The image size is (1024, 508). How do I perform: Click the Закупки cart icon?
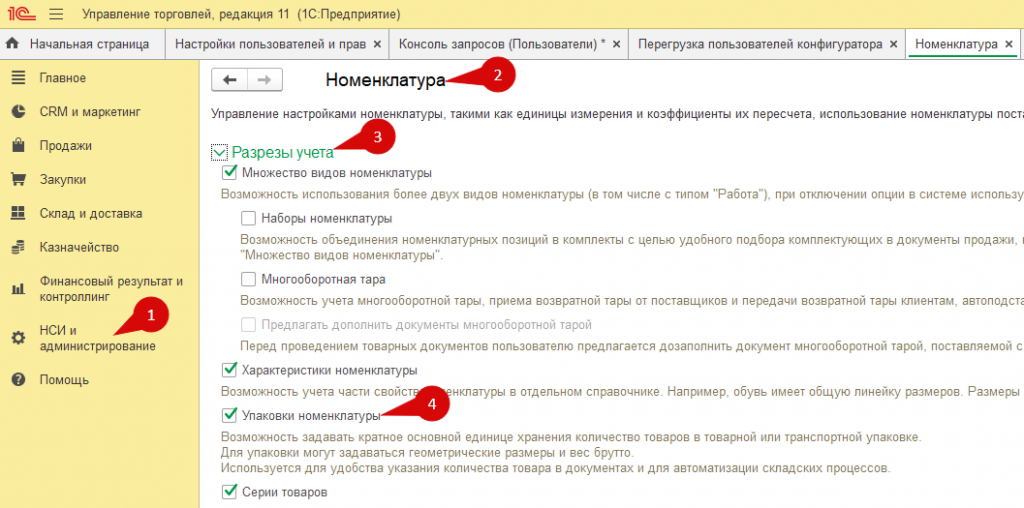18,180
